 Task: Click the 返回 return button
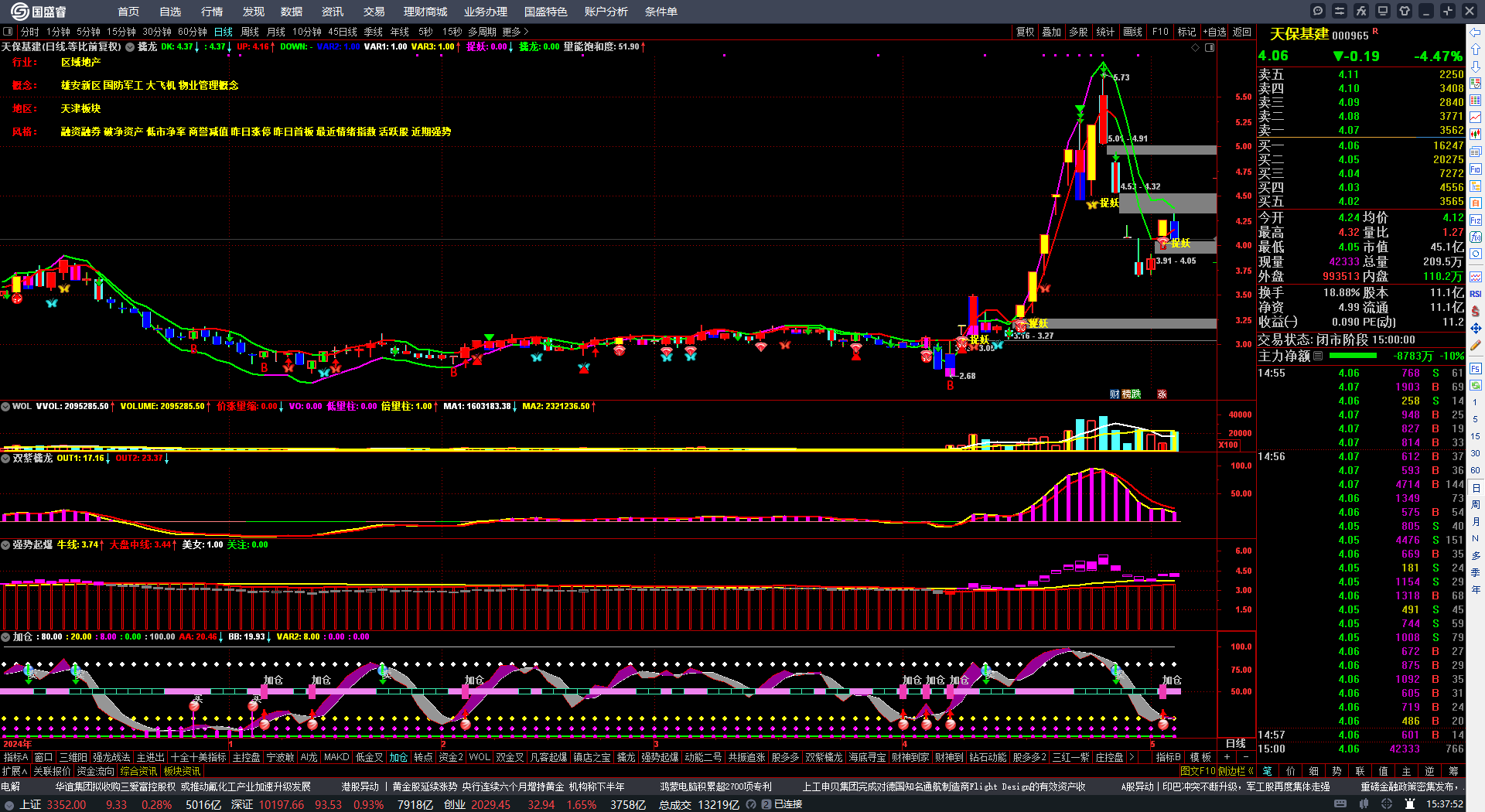(x=1241, y=32)
